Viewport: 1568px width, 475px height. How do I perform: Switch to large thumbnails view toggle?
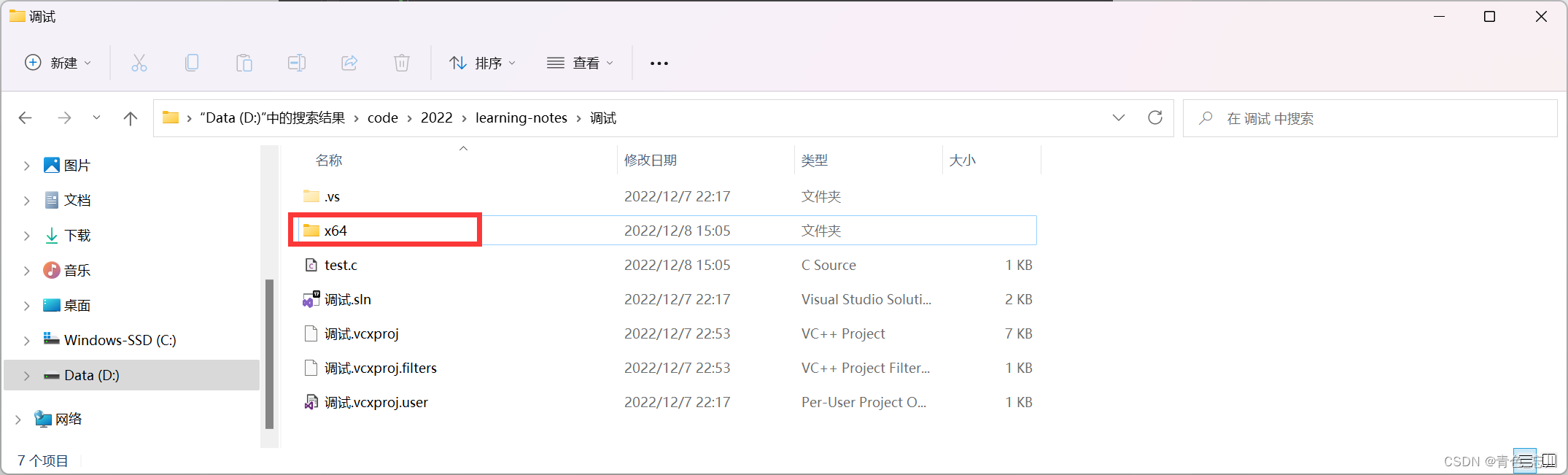1549,460
